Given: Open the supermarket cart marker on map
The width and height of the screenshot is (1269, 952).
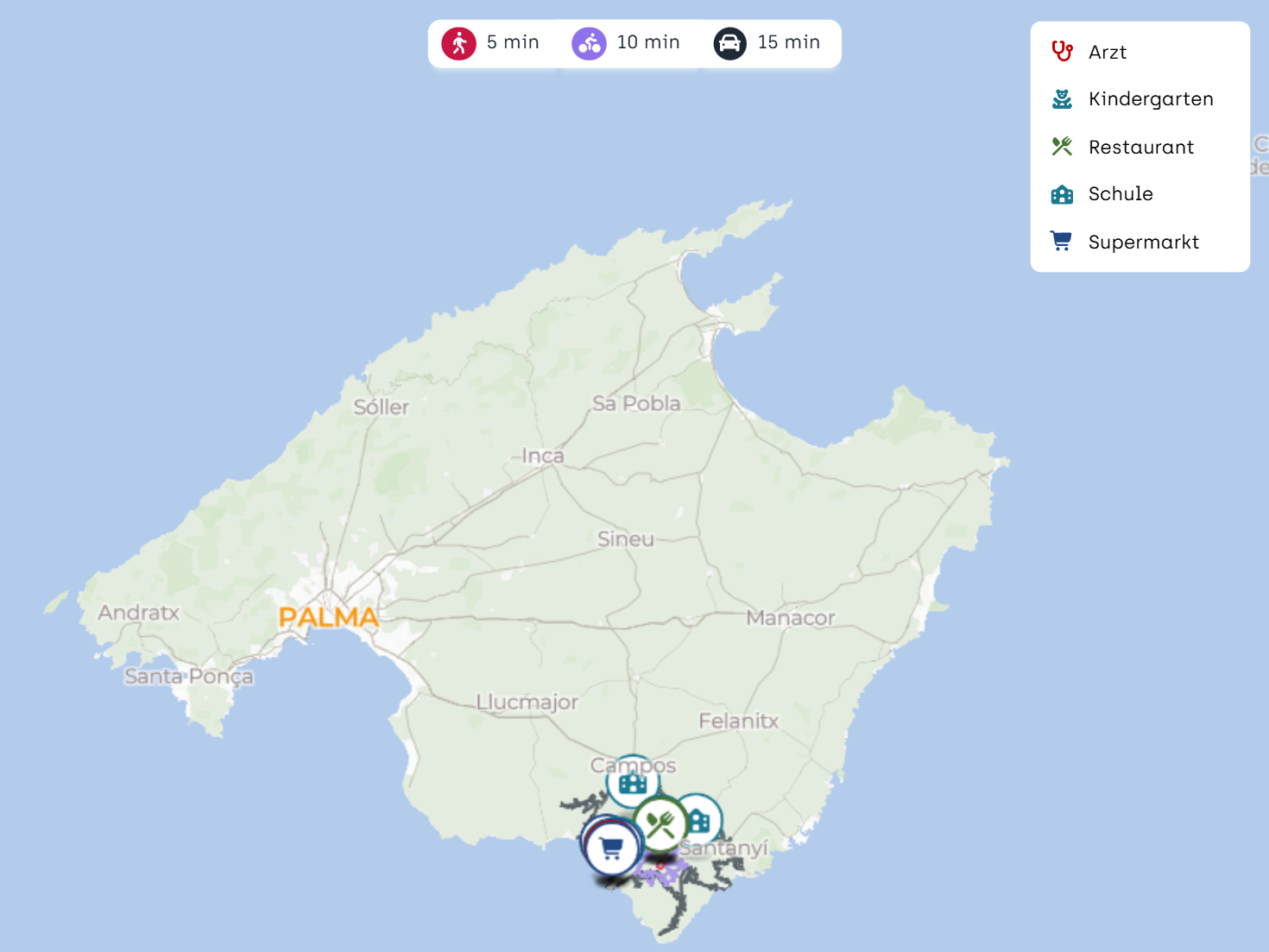Looking at the screenshot, I should tap(611, 849).
